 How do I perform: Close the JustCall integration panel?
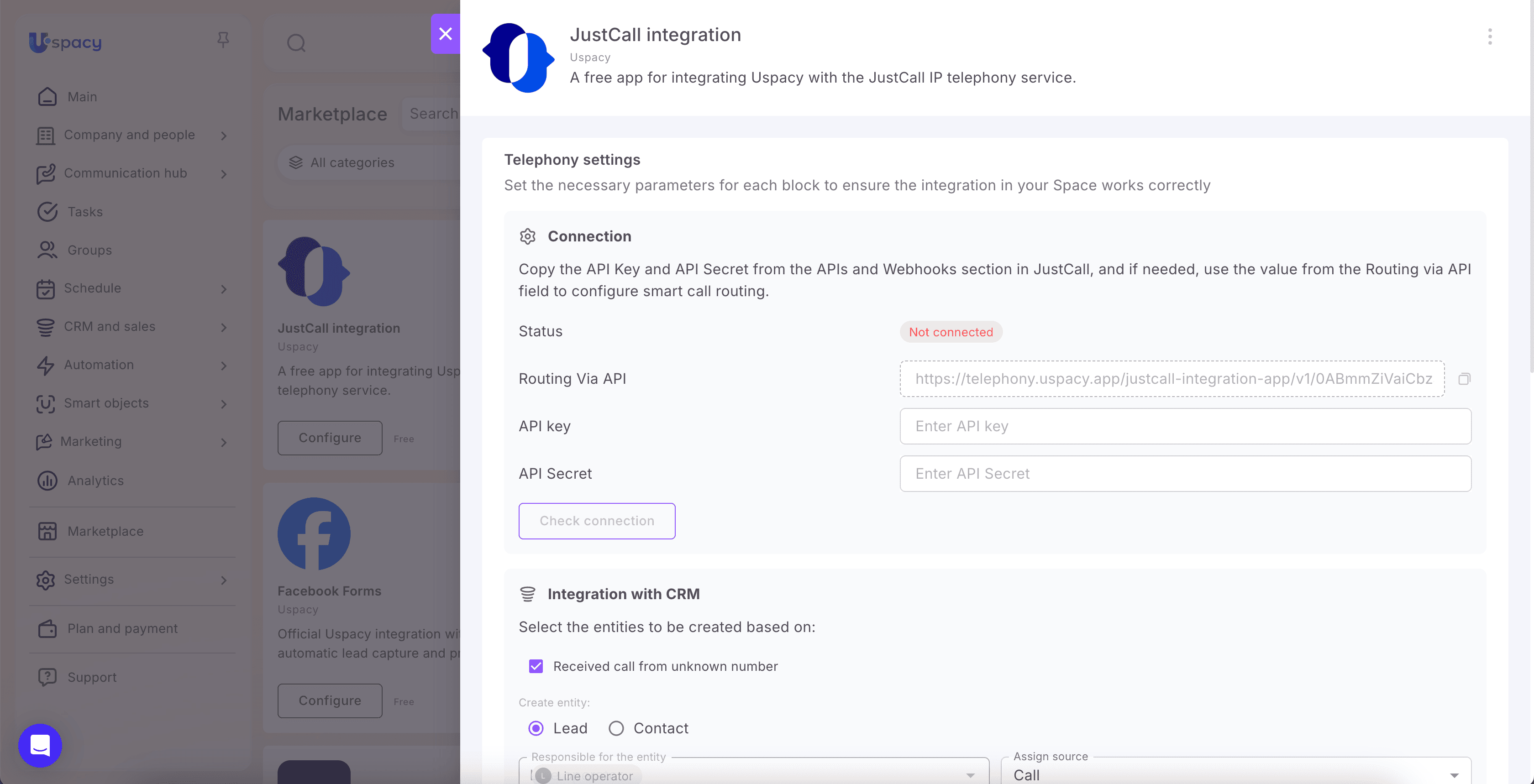click(x=446, y=34)
